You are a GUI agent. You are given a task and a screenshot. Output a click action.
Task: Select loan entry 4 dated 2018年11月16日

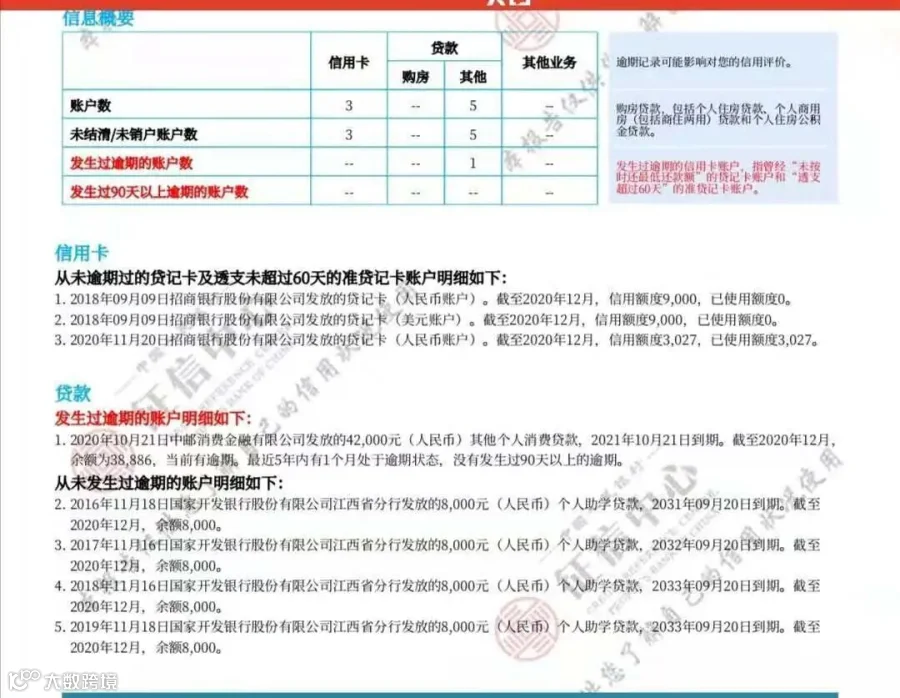[x=437, y=596]
